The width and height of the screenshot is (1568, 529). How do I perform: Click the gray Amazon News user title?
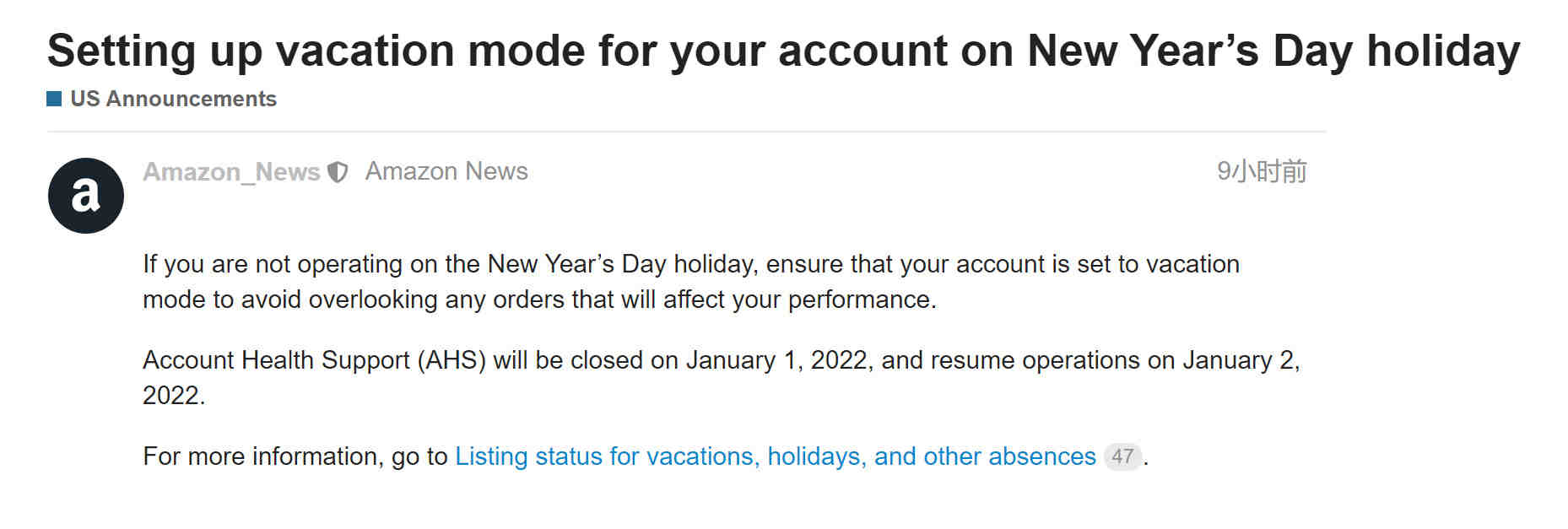pos(446,171)
